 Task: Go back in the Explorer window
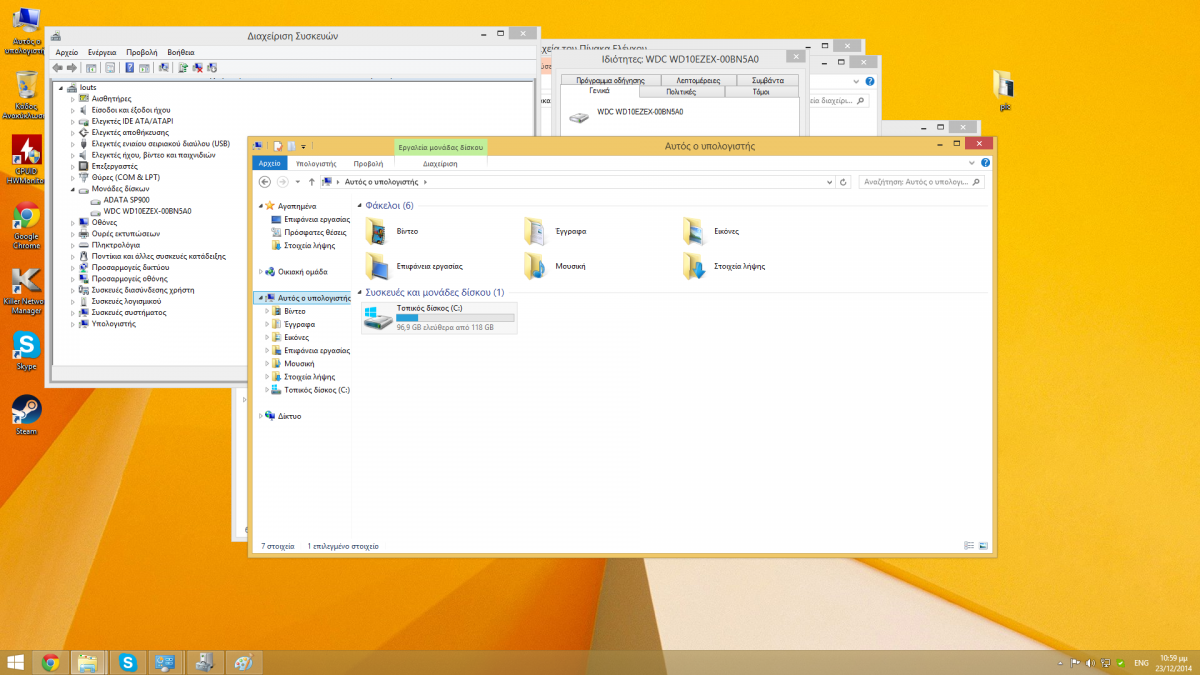(265, 182)
